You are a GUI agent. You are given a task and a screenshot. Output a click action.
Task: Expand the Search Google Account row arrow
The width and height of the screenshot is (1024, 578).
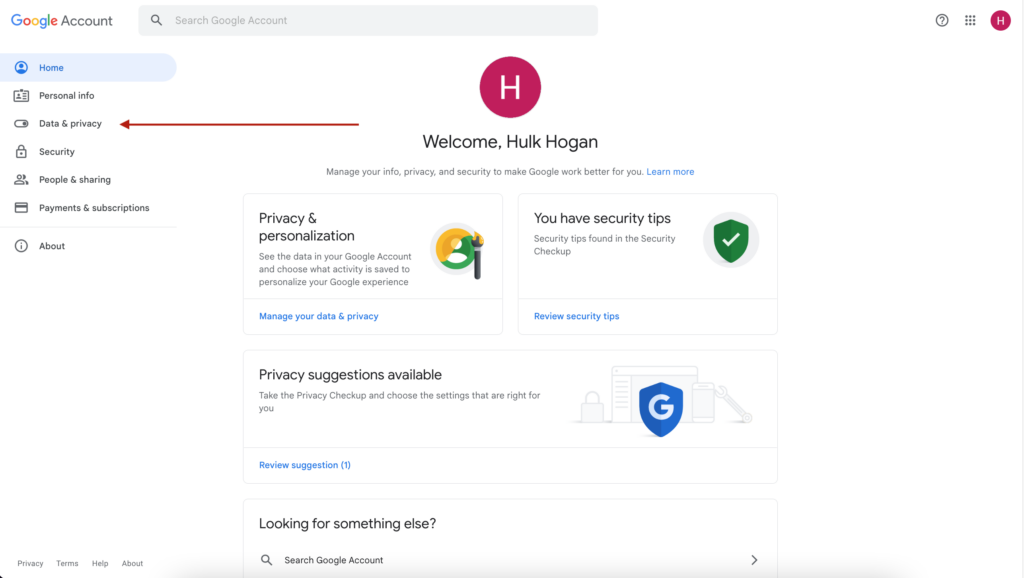click(753, 560)
